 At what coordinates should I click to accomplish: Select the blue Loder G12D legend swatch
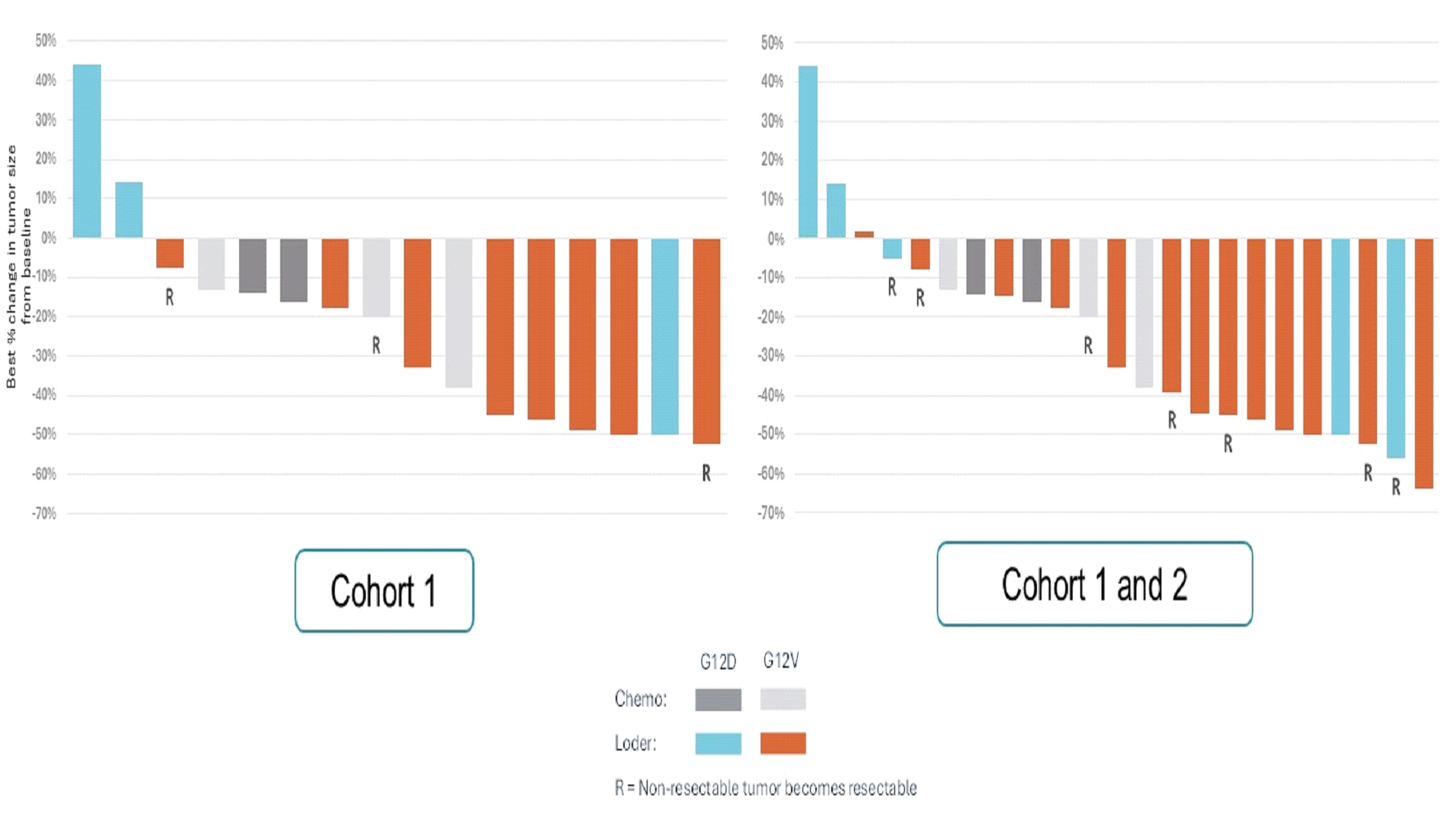click(717, 743)
